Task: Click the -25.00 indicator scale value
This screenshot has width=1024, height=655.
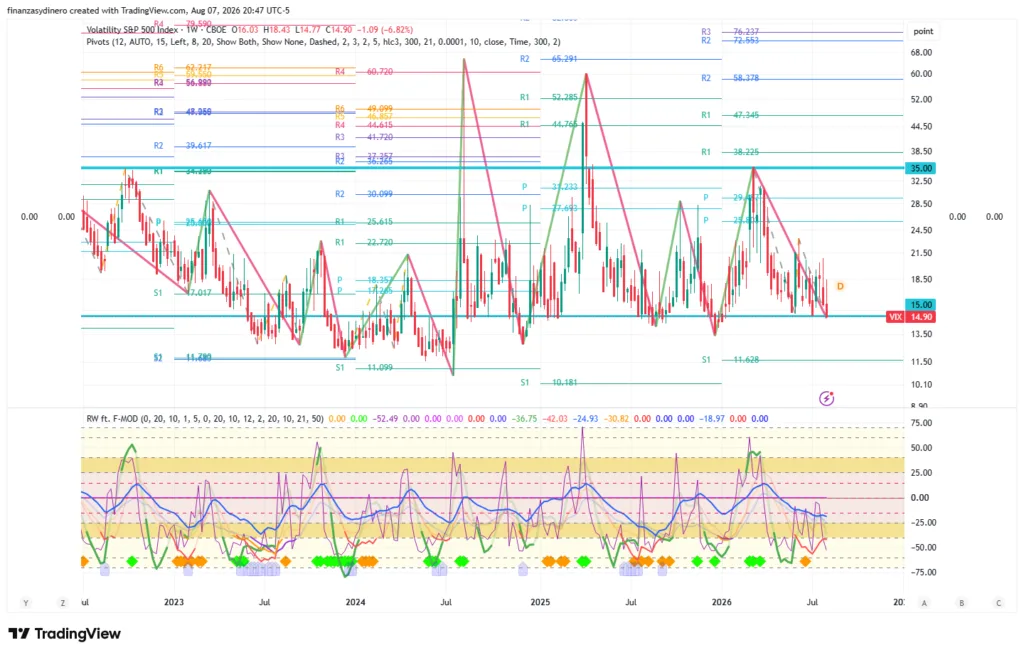Action: coord(922,522)
